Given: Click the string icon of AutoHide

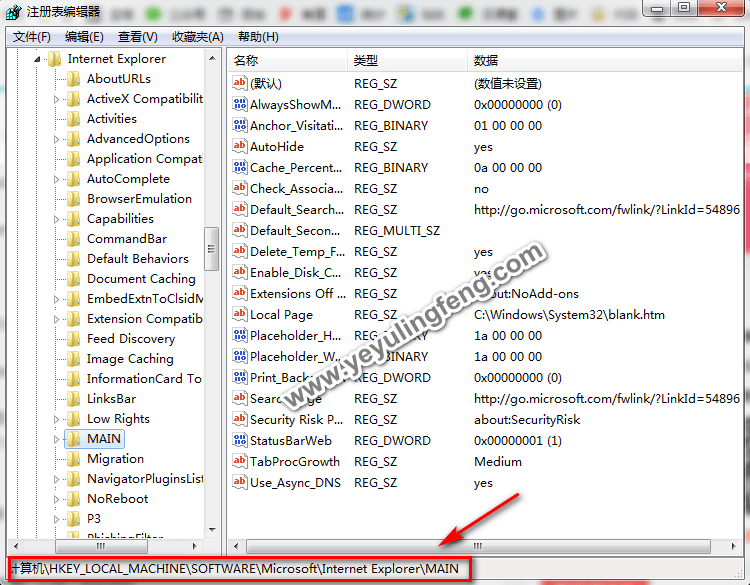Looking at the screenshot, I should click(x=240, y=146).
